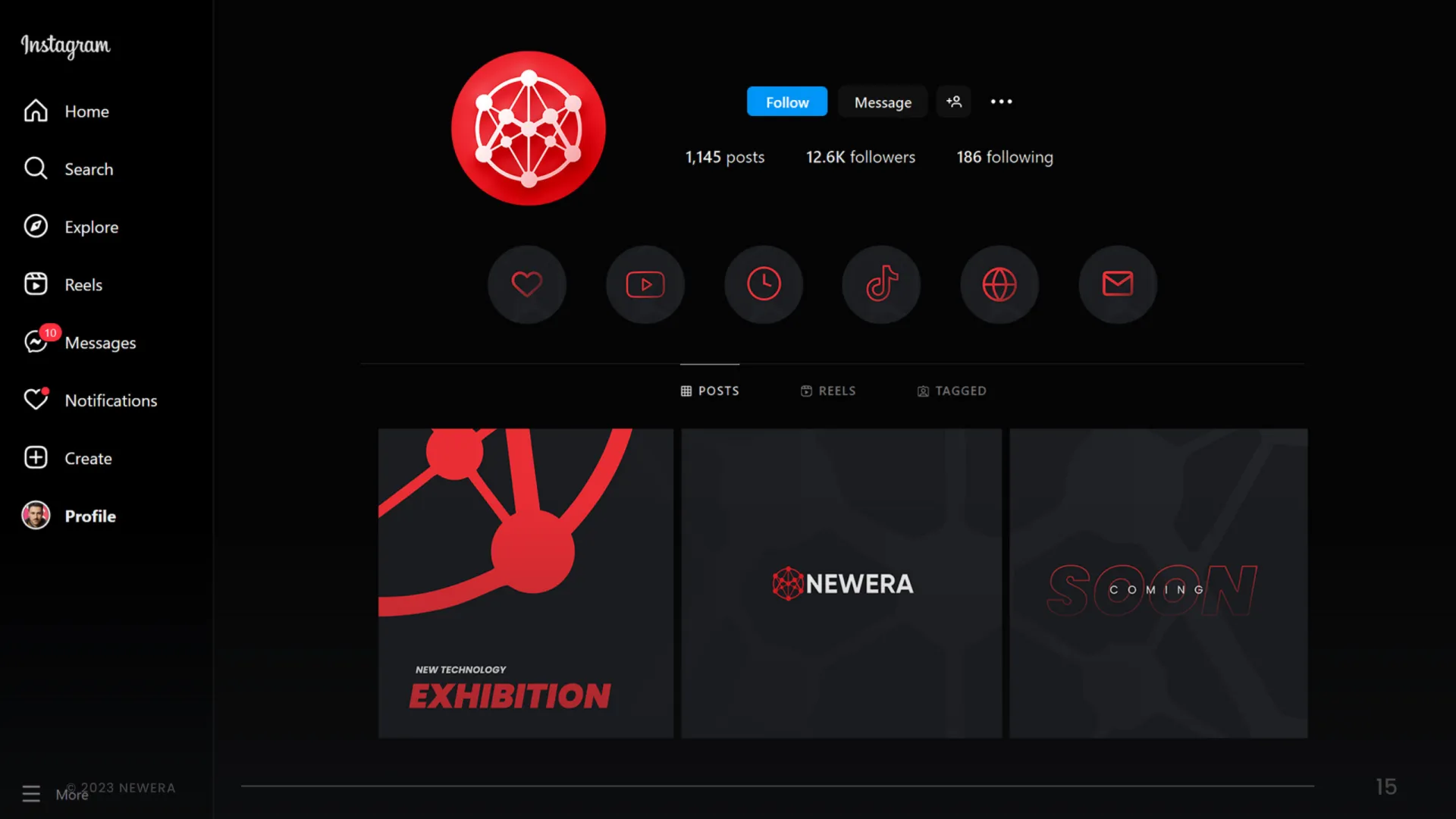Open the Profile avatar in sidebar
The image size is (1456, 819).
36,515
